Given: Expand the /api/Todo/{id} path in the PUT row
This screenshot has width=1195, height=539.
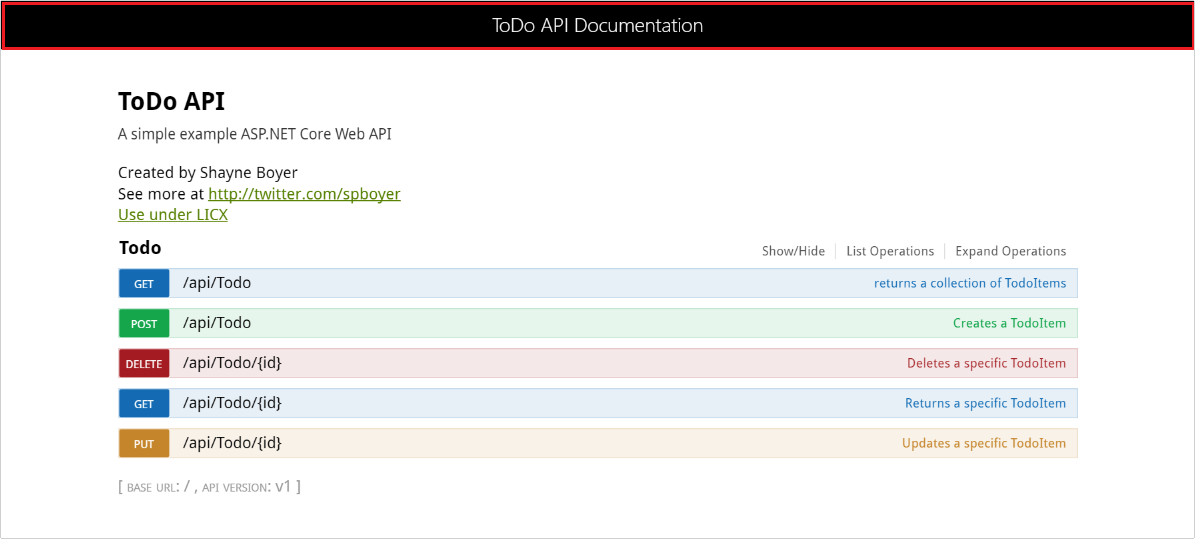Looking at the screenshot, I should (x=232, y=444).
